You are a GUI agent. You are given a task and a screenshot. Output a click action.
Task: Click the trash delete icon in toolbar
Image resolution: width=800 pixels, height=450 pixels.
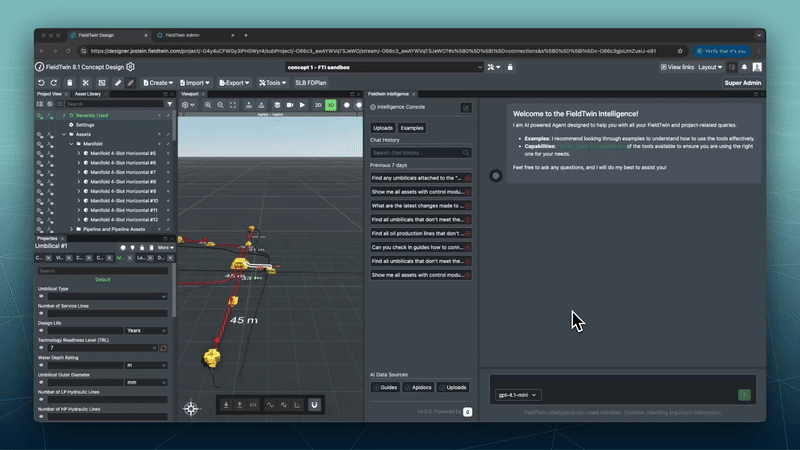coord(69,83)
